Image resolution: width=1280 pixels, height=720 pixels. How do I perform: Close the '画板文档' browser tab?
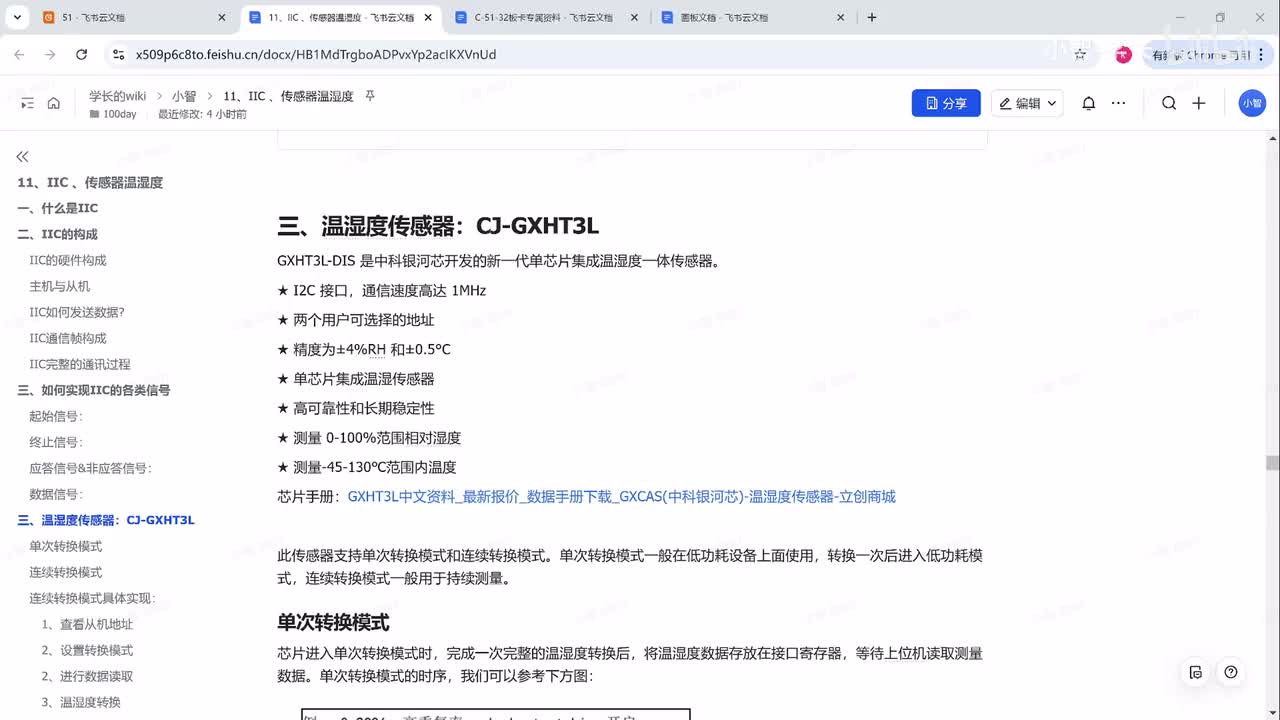(840, 17)
